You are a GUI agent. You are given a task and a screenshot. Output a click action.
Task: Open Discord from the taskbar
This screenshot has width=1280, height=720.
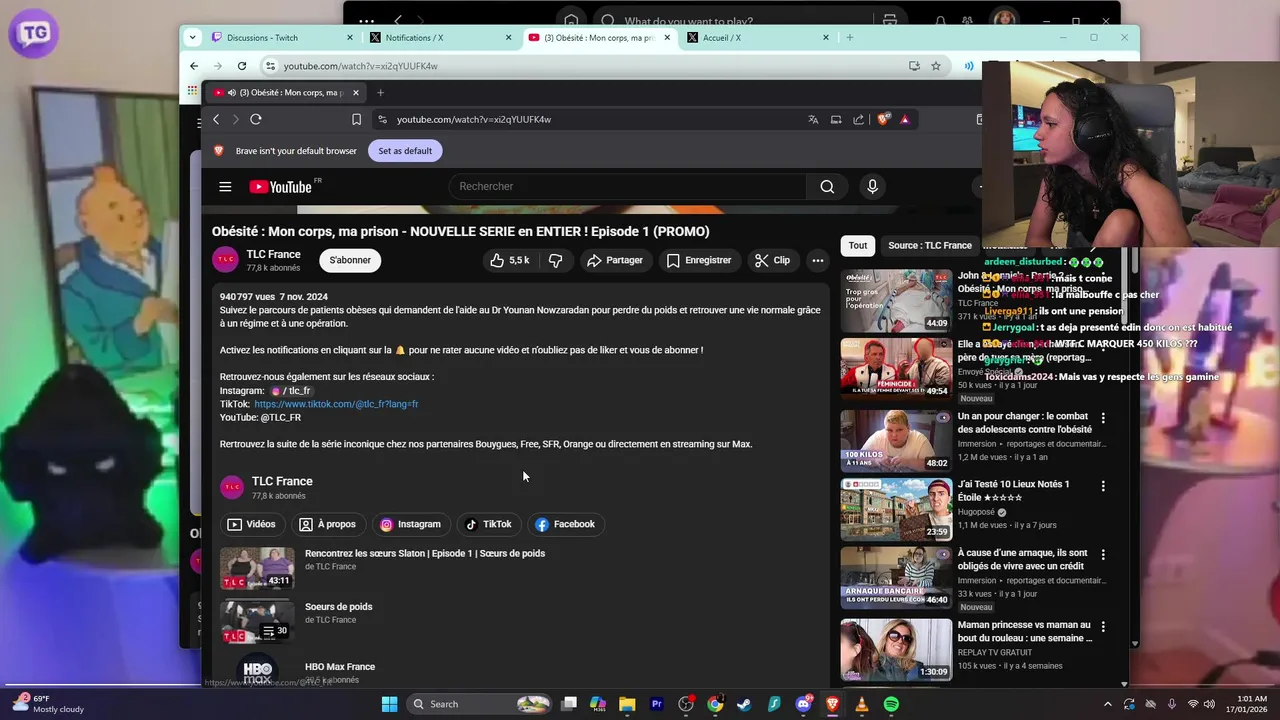(803, 704)
